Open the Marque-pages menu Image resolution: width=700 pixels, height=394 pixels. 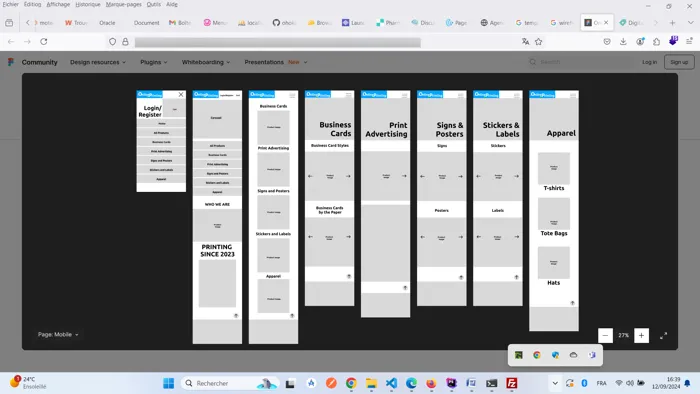[124, 4]
